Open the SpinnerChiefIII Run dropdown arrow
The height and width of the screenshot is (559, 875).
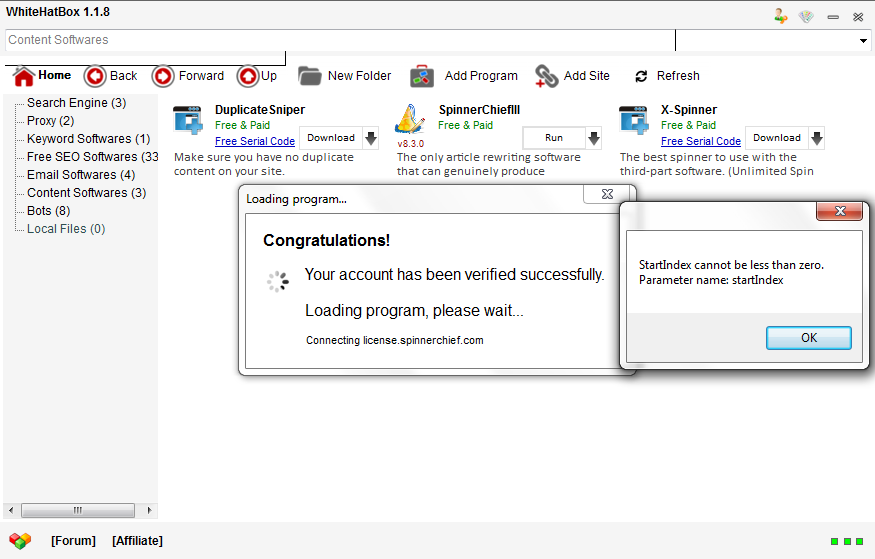(593, 138)
